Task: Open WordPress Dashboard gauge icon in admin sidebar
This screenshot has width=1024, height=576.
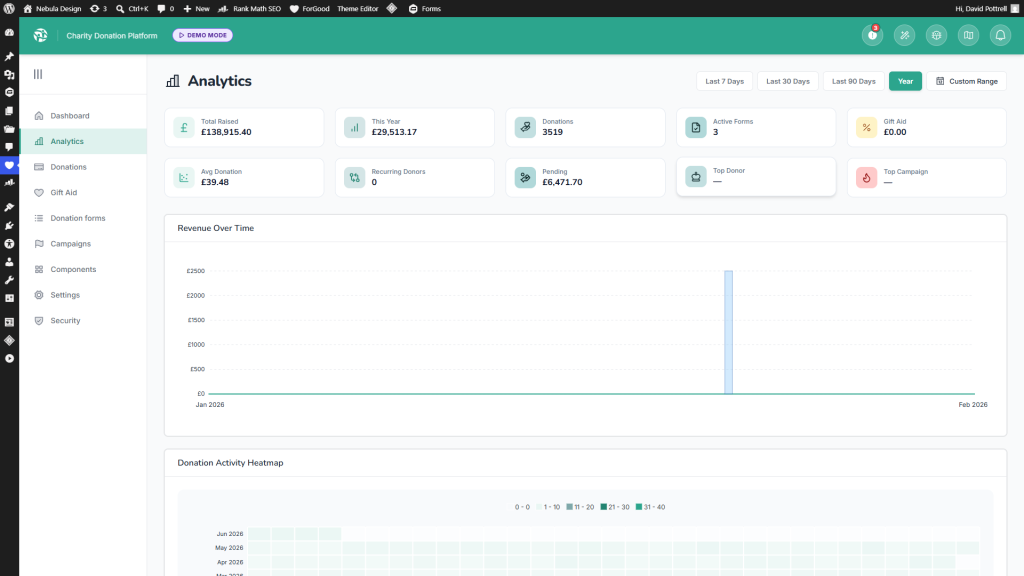Action: (9, 33)
